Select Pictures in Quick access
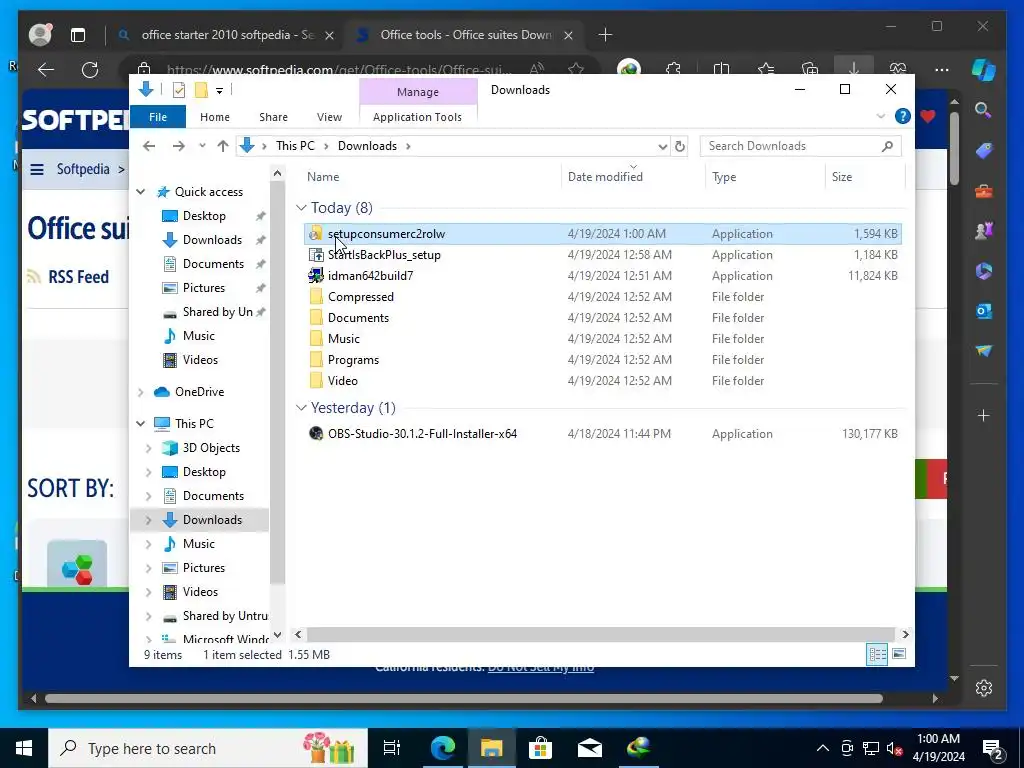This screenshot has width=1024, height=768. point(203,288)
